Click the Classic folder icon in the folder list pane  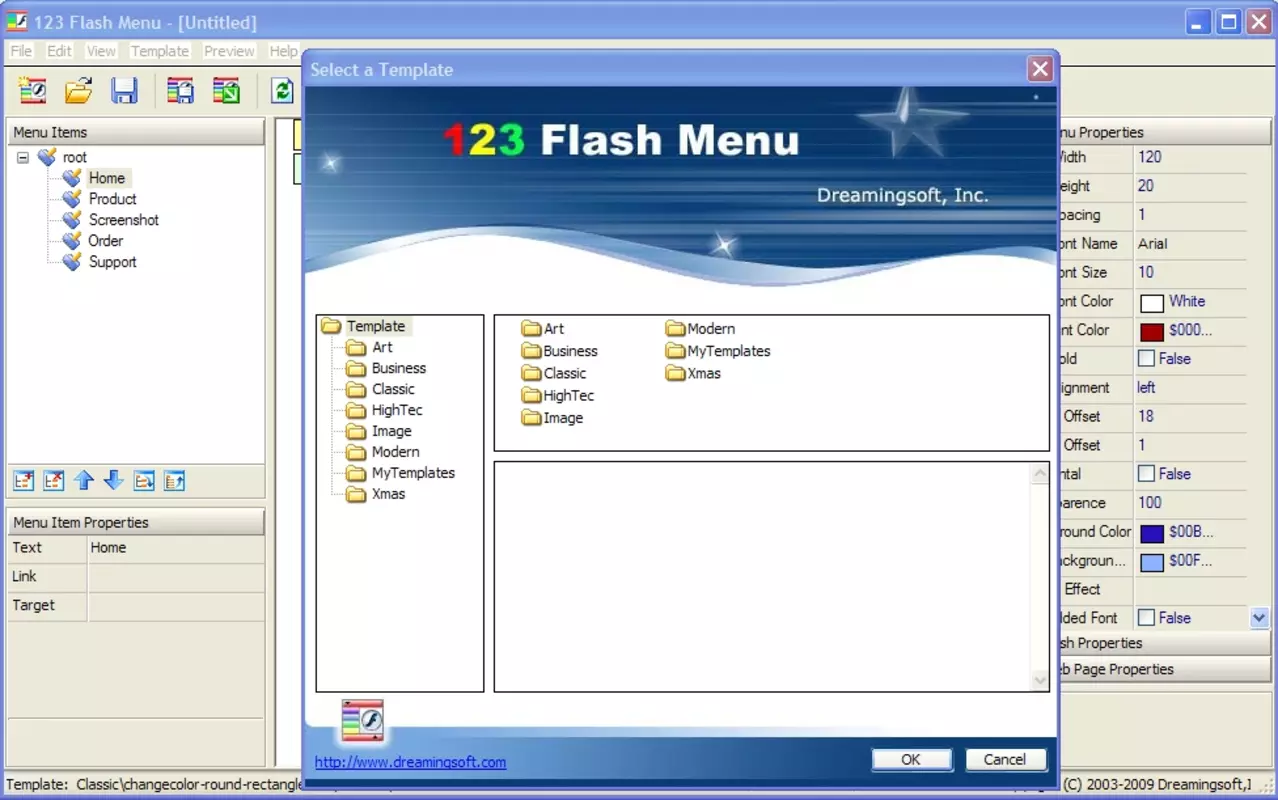click(x=531, y=373)
